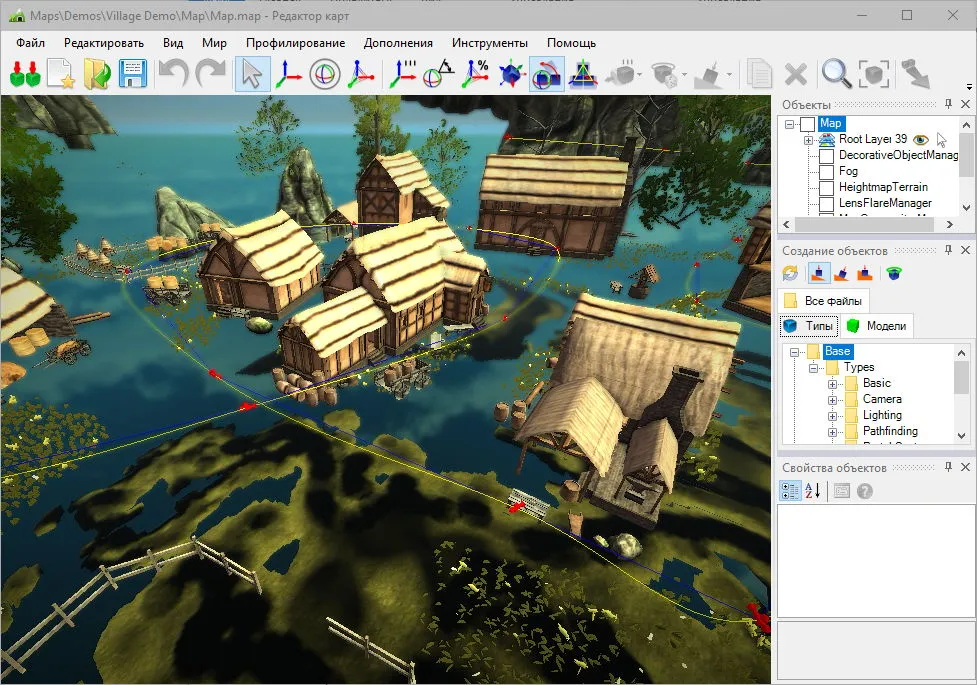Open the magnifying glass search tool
This screenshot has width=977, height=685.
tap(836, 74)
